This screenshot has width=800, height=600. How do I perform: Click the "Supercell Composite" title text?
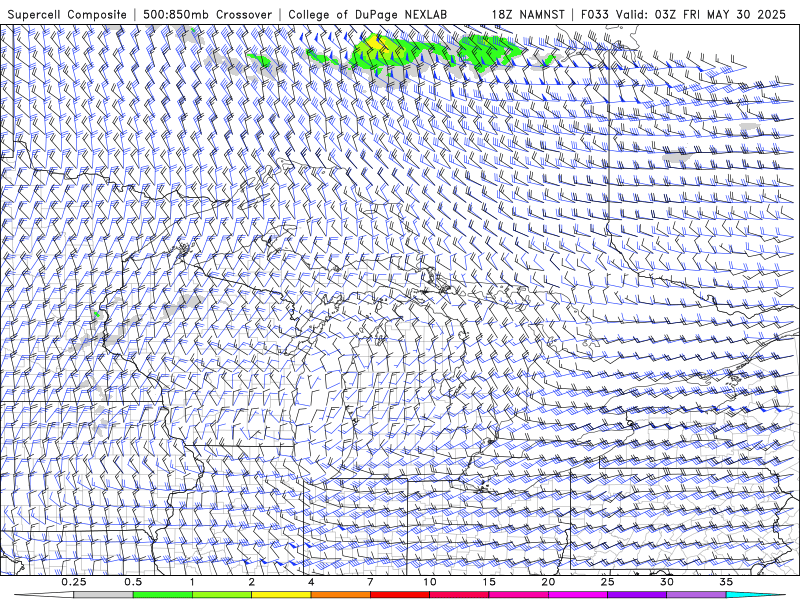(x=67, y=15)
